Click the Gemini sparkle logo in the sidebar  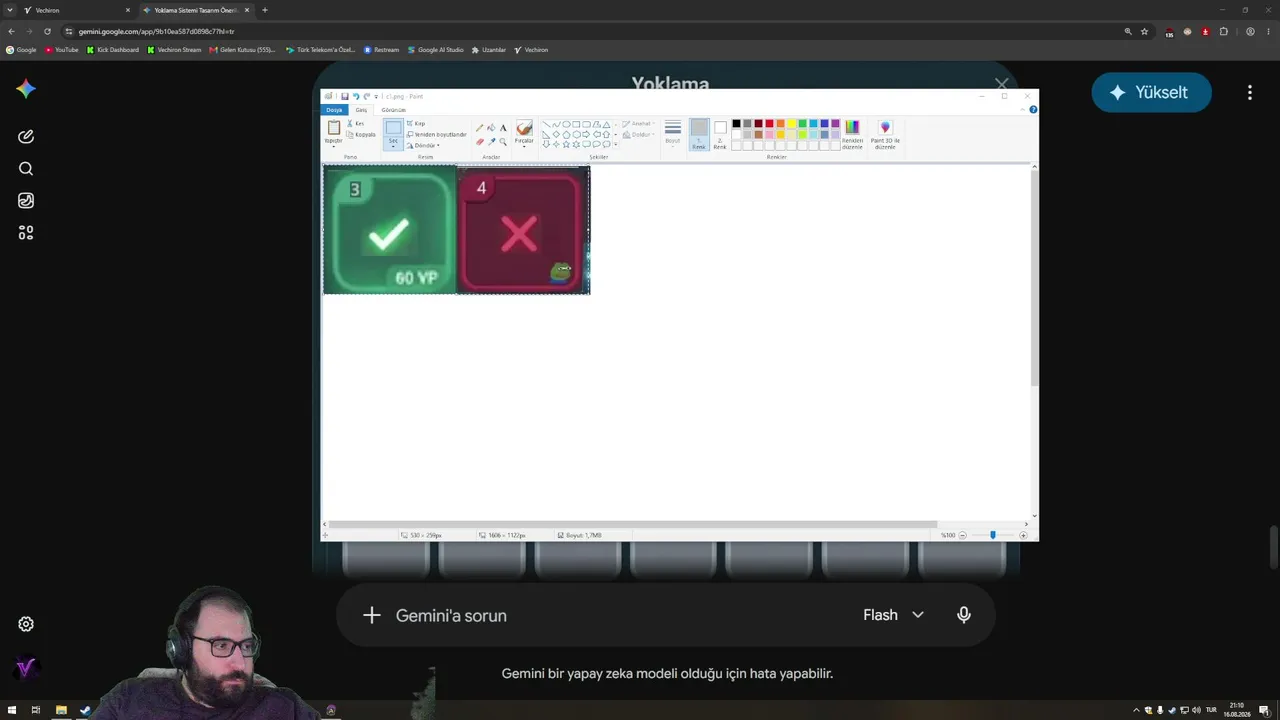point(26,89)
